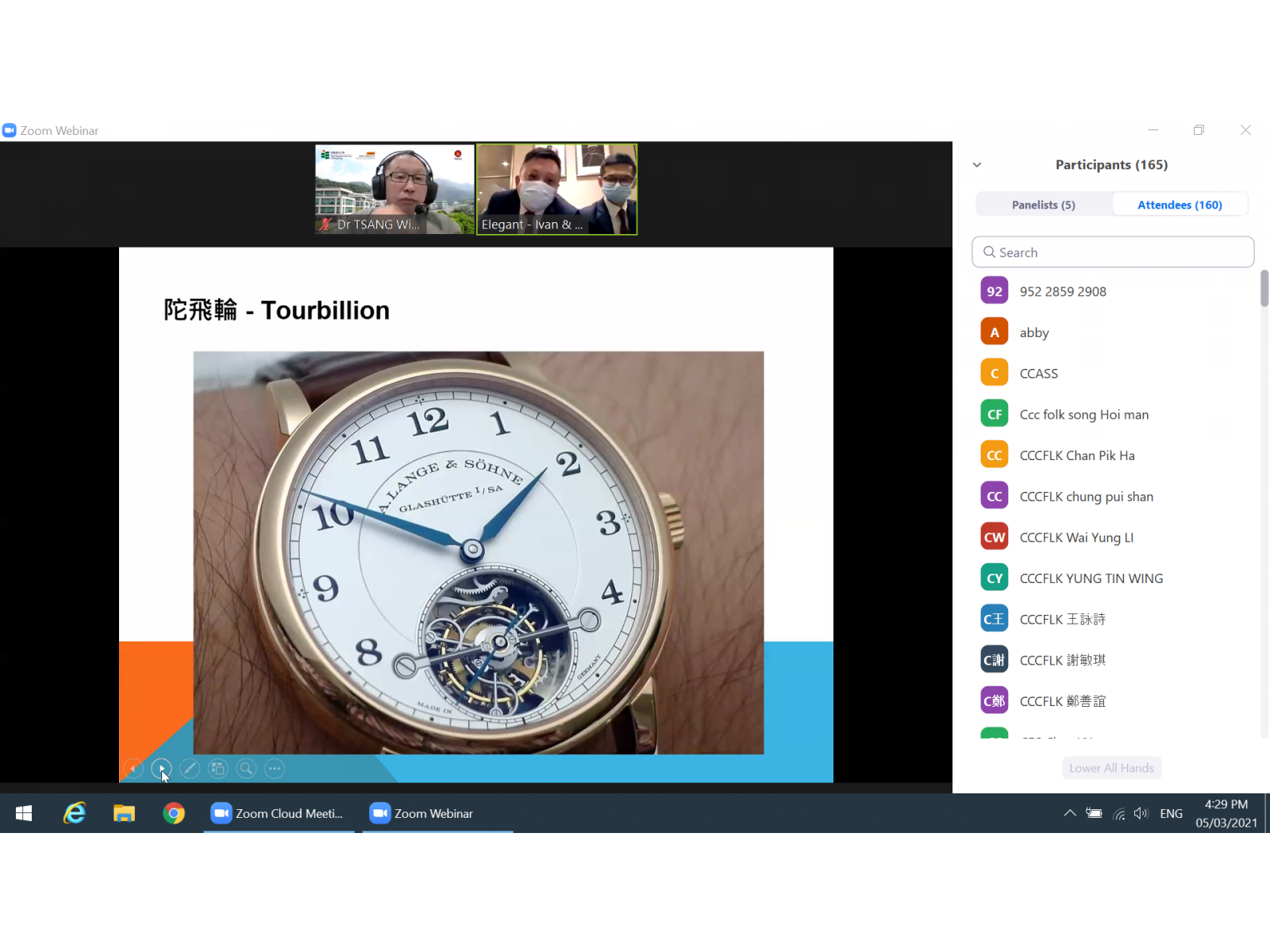Show hidden system tray icons

tap(1070, 813)
